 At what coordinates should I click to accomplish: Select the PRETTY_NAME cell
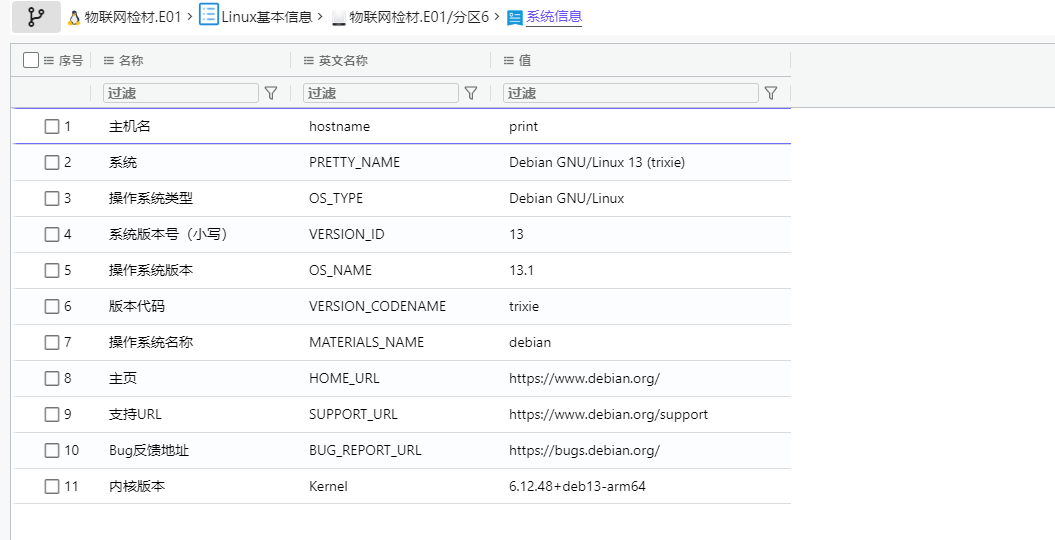(355, 162)
